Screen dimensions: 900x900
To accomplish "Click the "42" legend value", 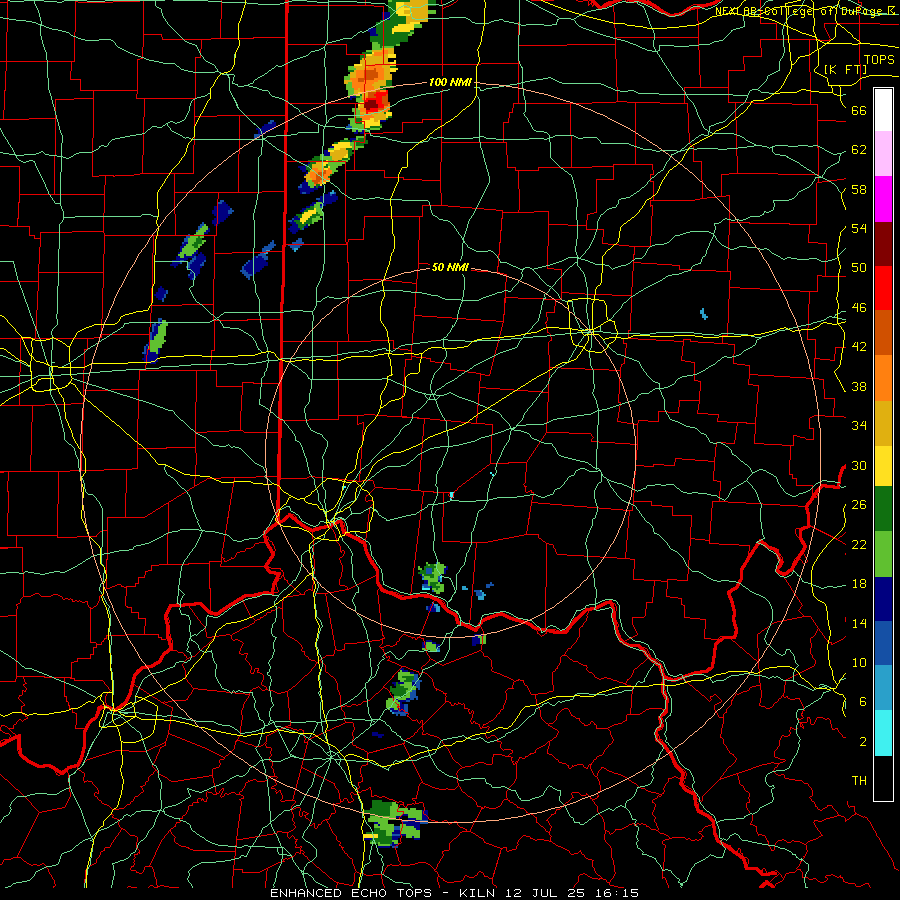I will click(x=859, y=347).
